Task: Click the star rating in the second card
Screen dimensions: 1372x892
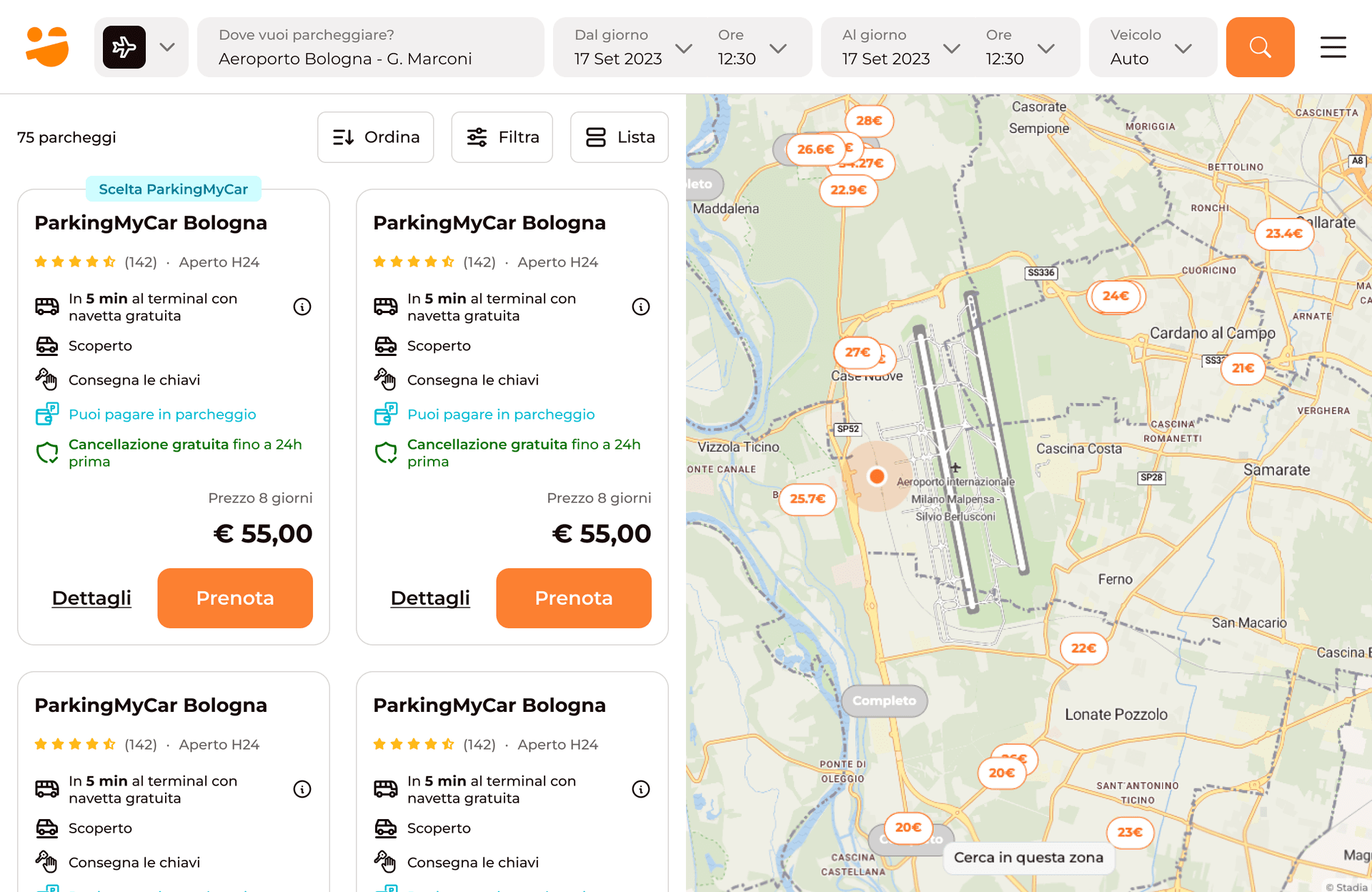Action: pyautogui.click(x=414, y=262)
